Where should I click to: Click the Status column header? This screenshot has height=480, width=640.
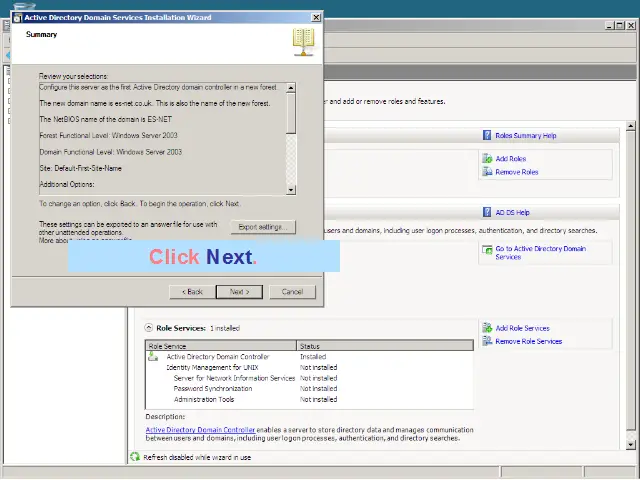coord(385,346)
